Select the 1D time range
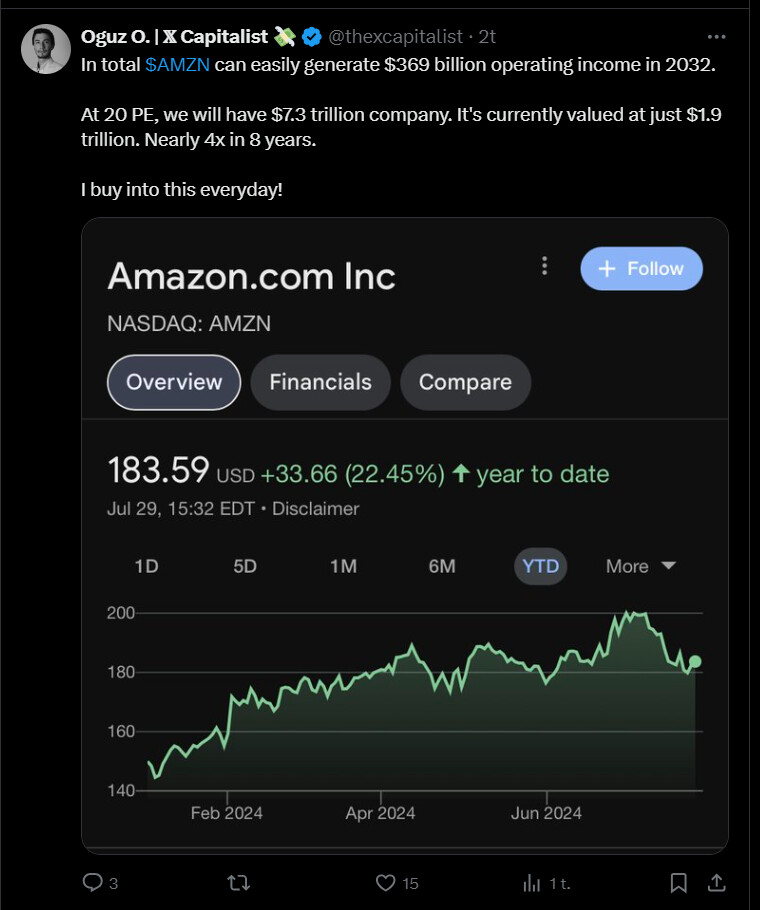The height and width of the screenshot is (910, 760). click(x=146, y=566)
